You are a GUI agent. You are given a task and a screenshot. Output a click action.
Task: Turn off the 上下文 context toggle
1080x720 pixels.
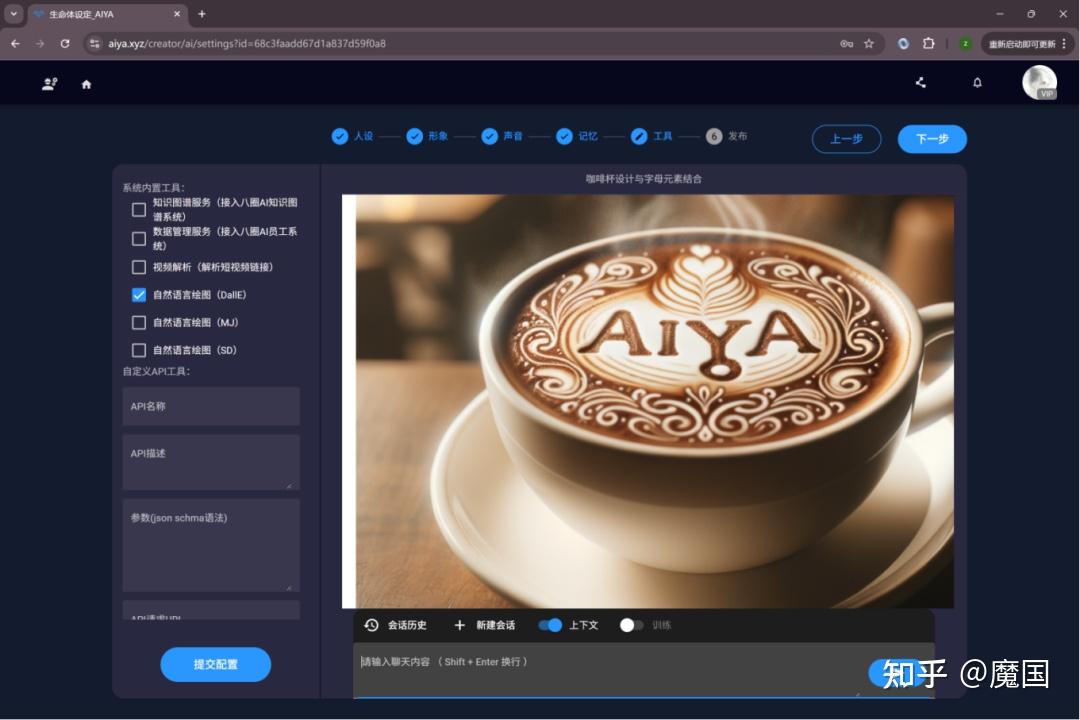[550, 625]
